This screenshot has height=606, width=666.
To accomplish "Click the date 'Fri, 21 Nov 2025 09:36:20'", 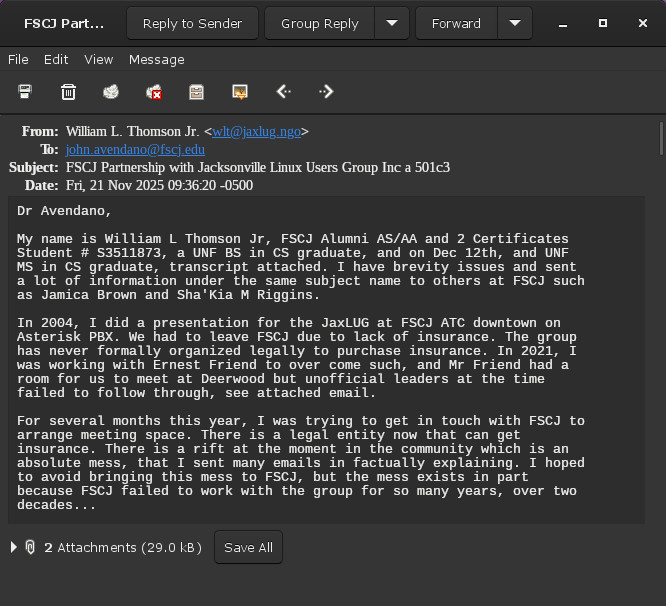I will click(141, 185).
